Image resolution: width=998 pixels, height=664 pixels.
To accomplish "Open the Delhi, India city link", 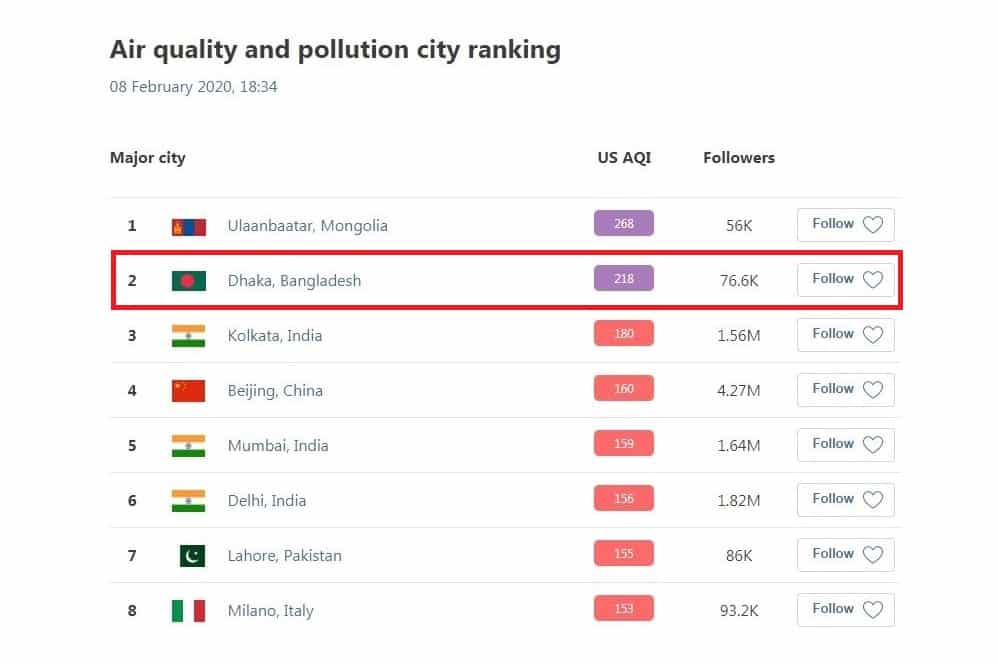I will point(267,501).
